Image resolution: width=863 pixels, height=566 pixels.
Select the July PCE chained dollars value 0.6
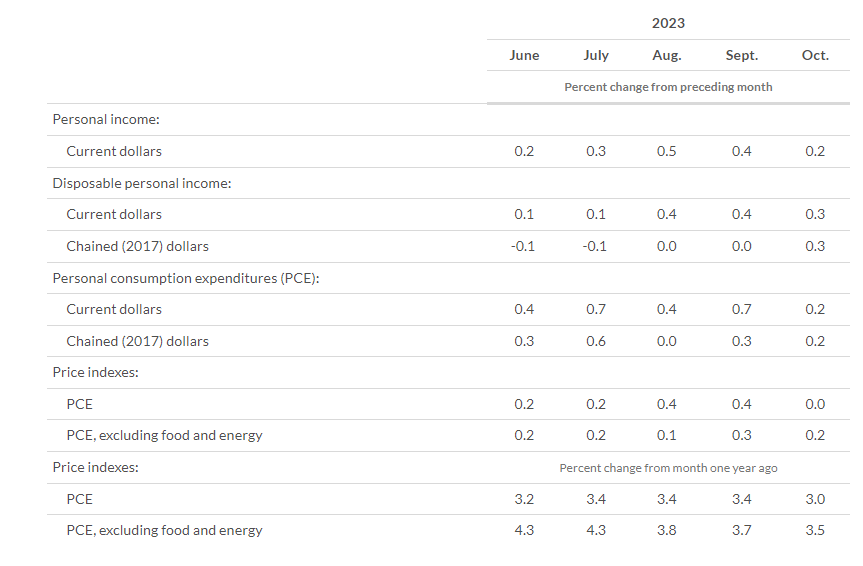(596, 341)
